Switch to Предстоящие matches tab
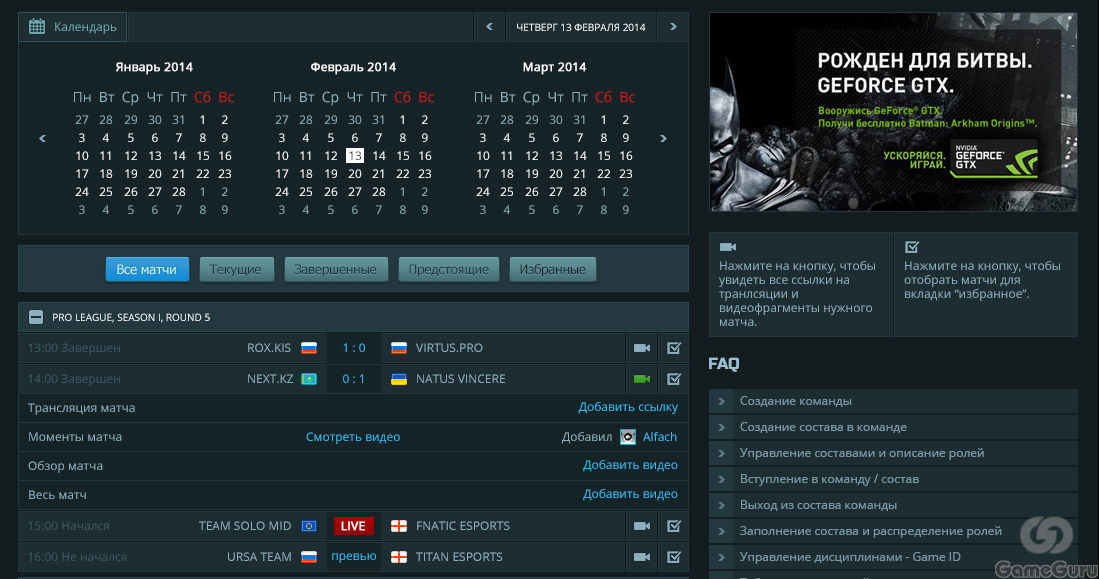Viewport: 1099px width, 579px height. click(449, 269)
